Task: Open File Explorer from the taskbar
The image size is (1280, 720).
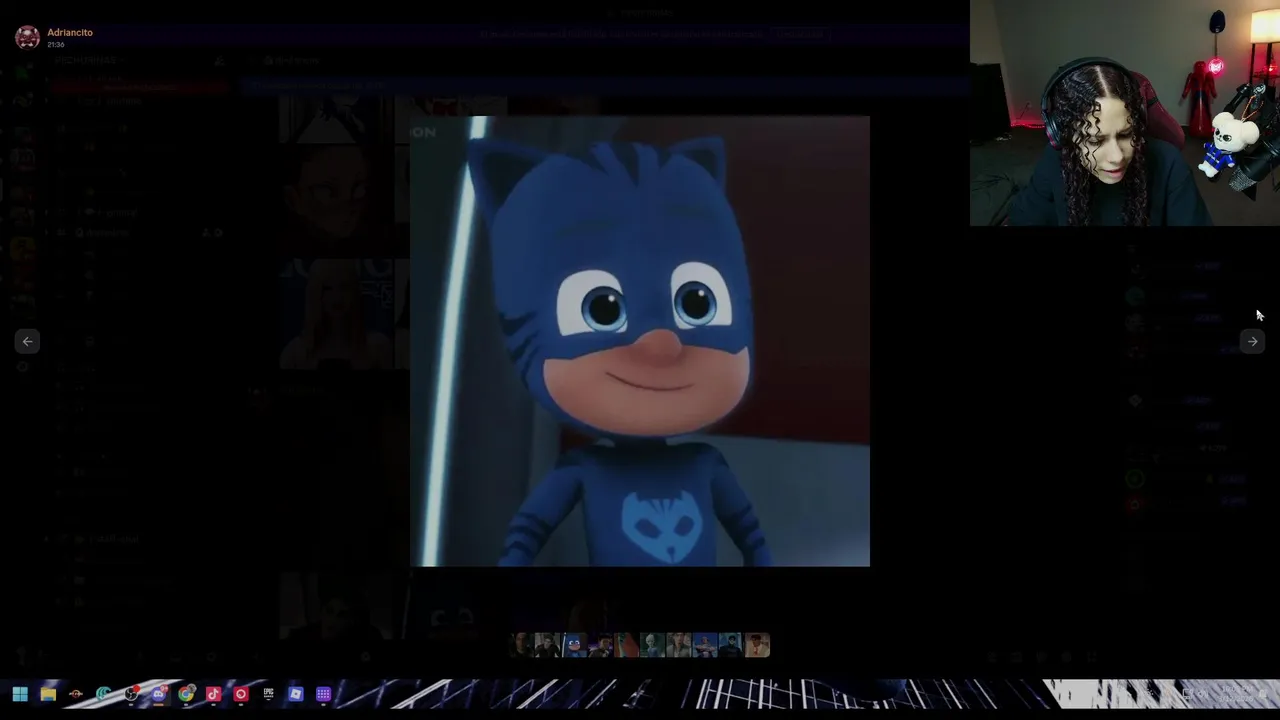Action: 48,694
